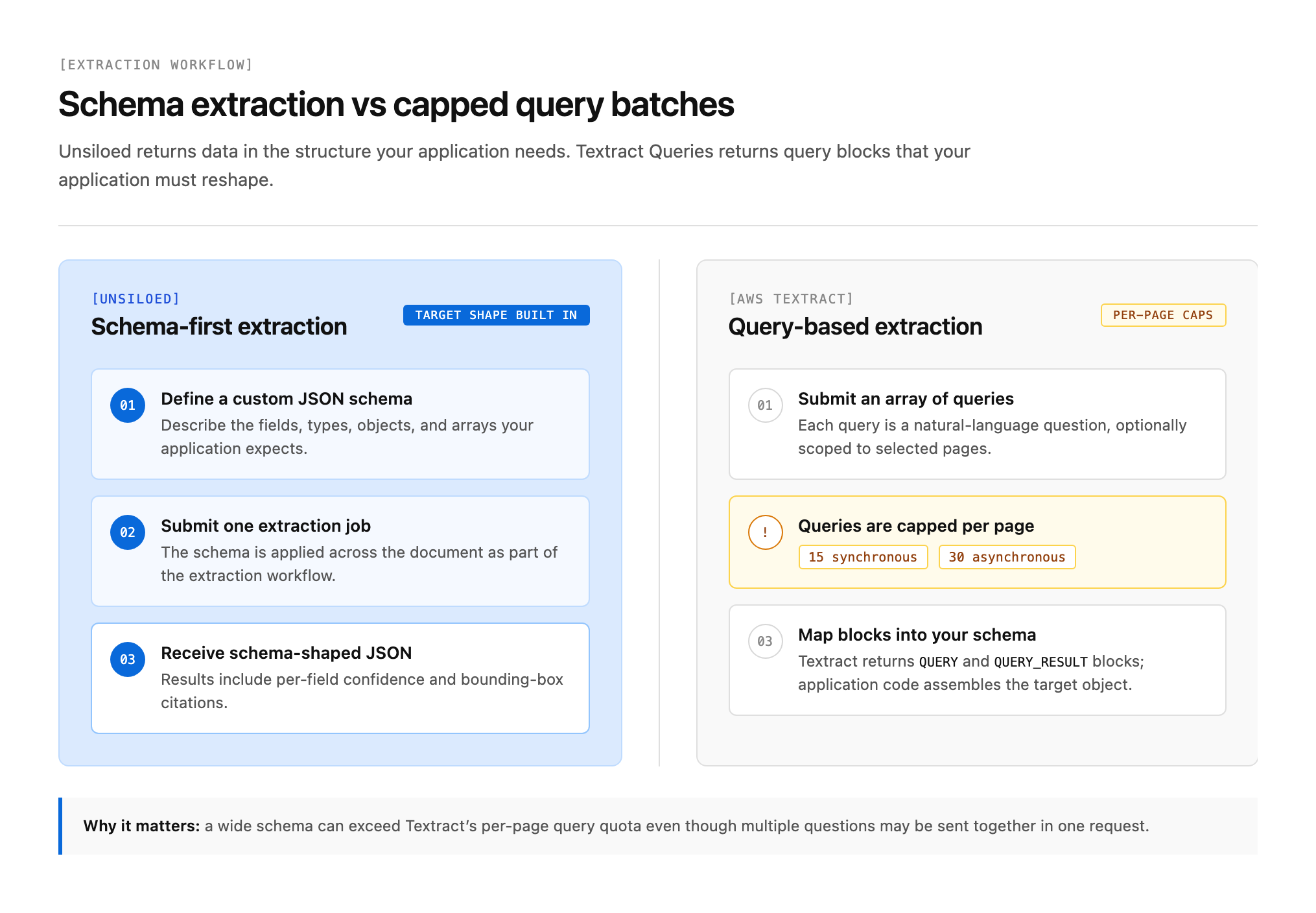Click the Map blocks into your schema heading
Viewport: 1316px width, 913px height.
tap(917, 635)
